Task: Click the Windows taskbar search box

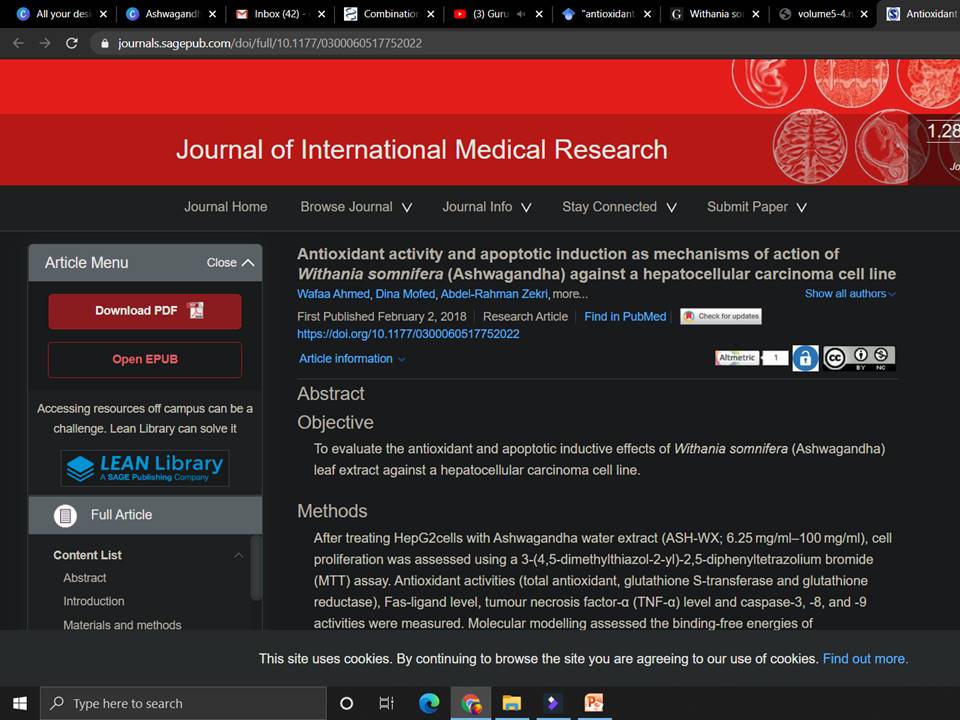Action: pos(185,703)
